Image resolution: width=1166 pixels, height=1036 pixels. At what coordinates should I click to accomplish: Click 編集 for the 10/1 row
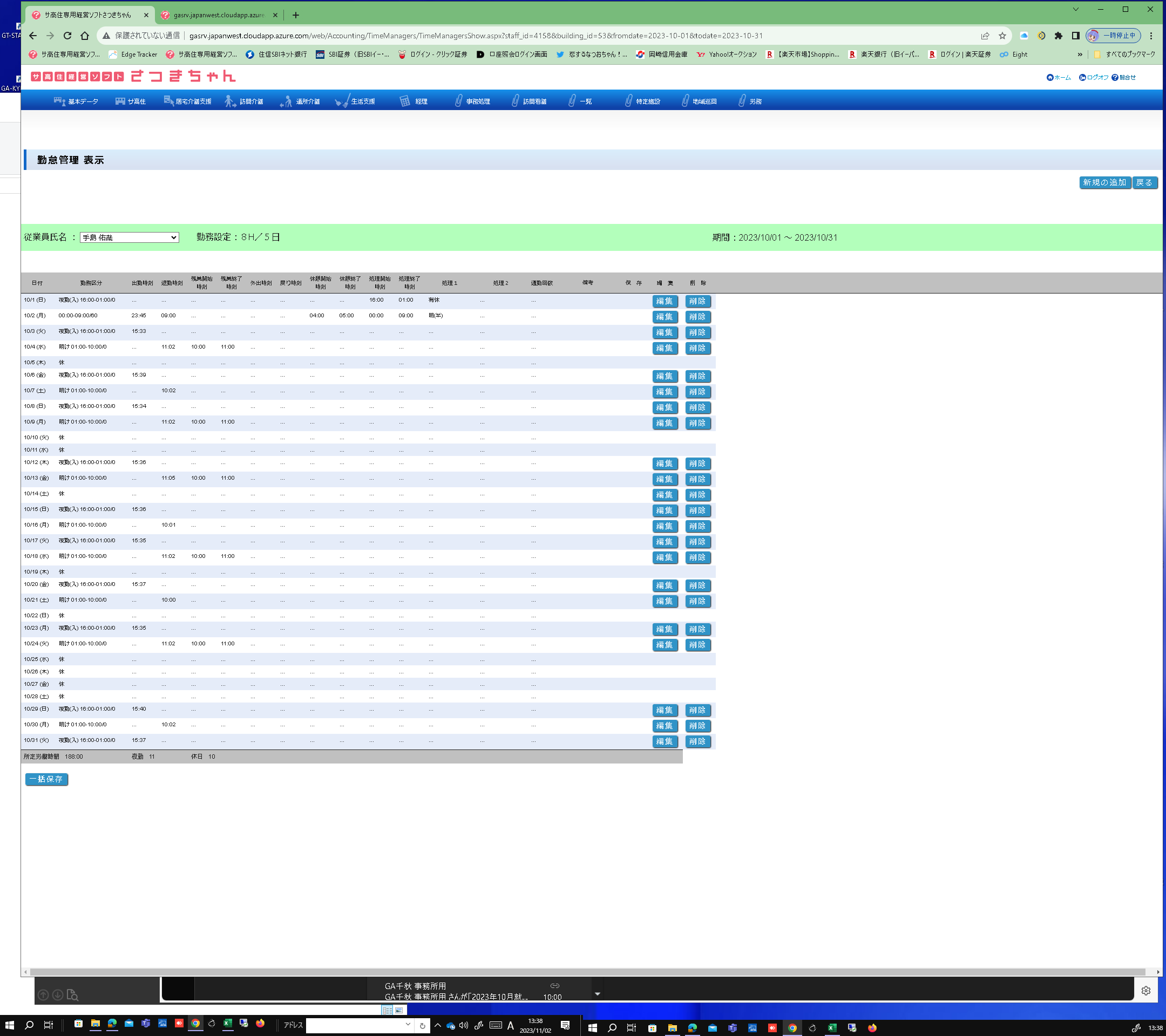coord(665,301)
